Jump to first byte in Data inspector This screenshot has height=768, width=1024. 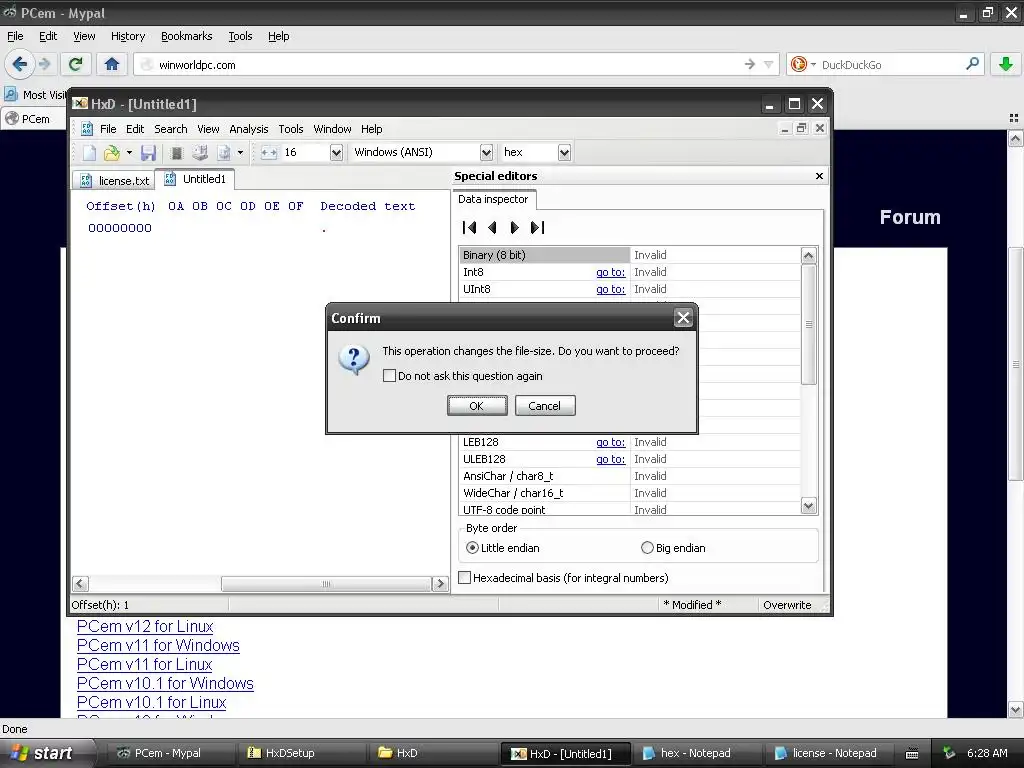[469, 227]
